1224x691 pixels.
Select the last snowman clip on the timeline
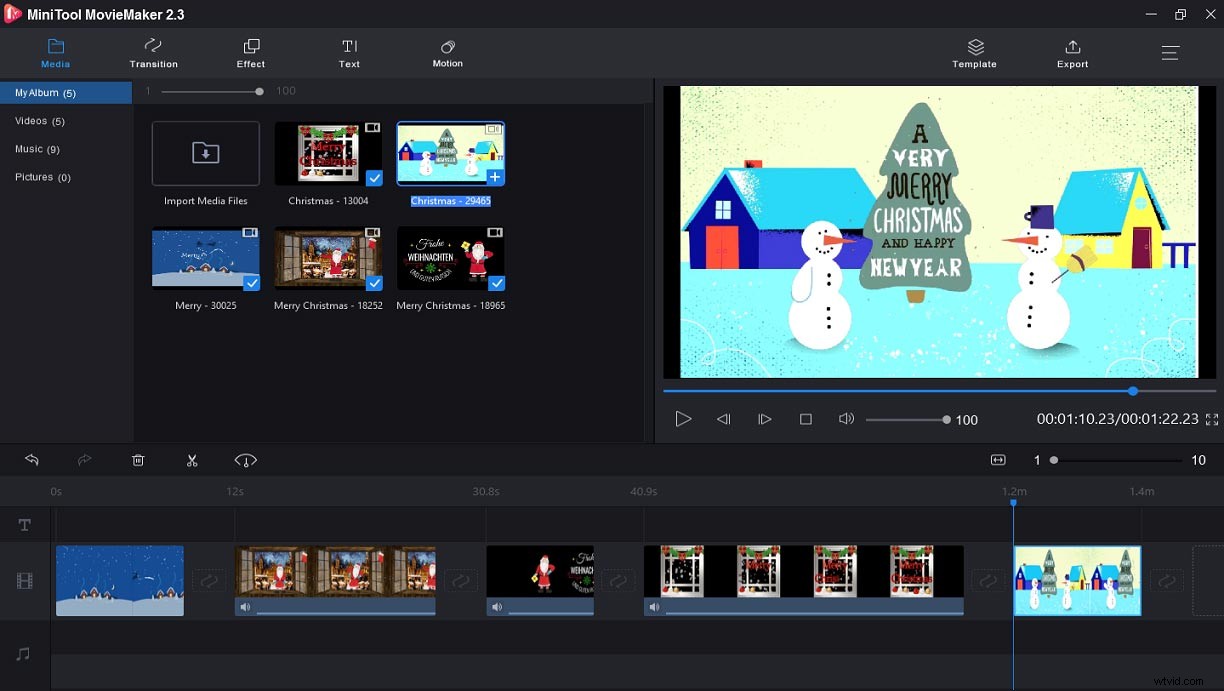click(1077, 580)
